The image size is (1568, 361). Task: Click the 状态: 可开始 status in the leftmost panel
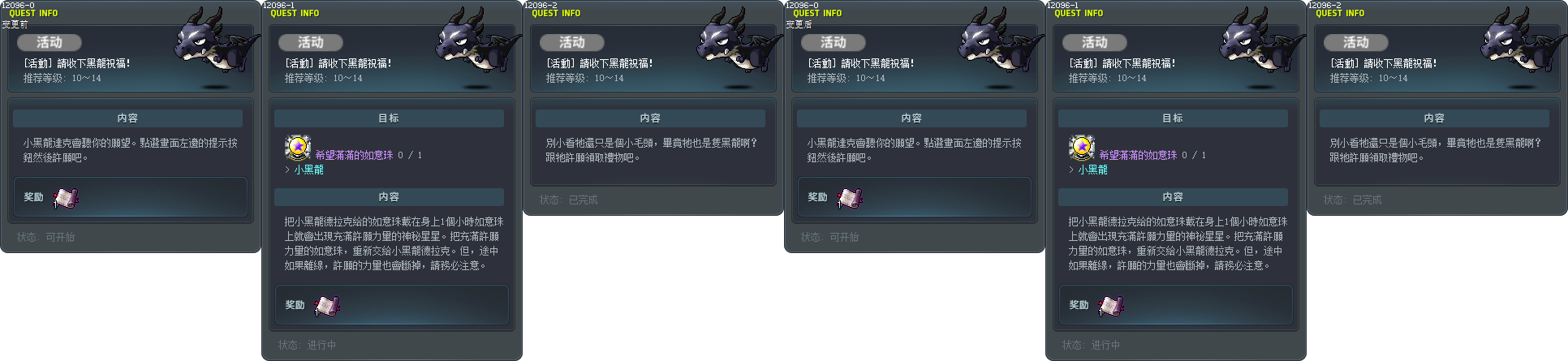(x=45, y=237)
